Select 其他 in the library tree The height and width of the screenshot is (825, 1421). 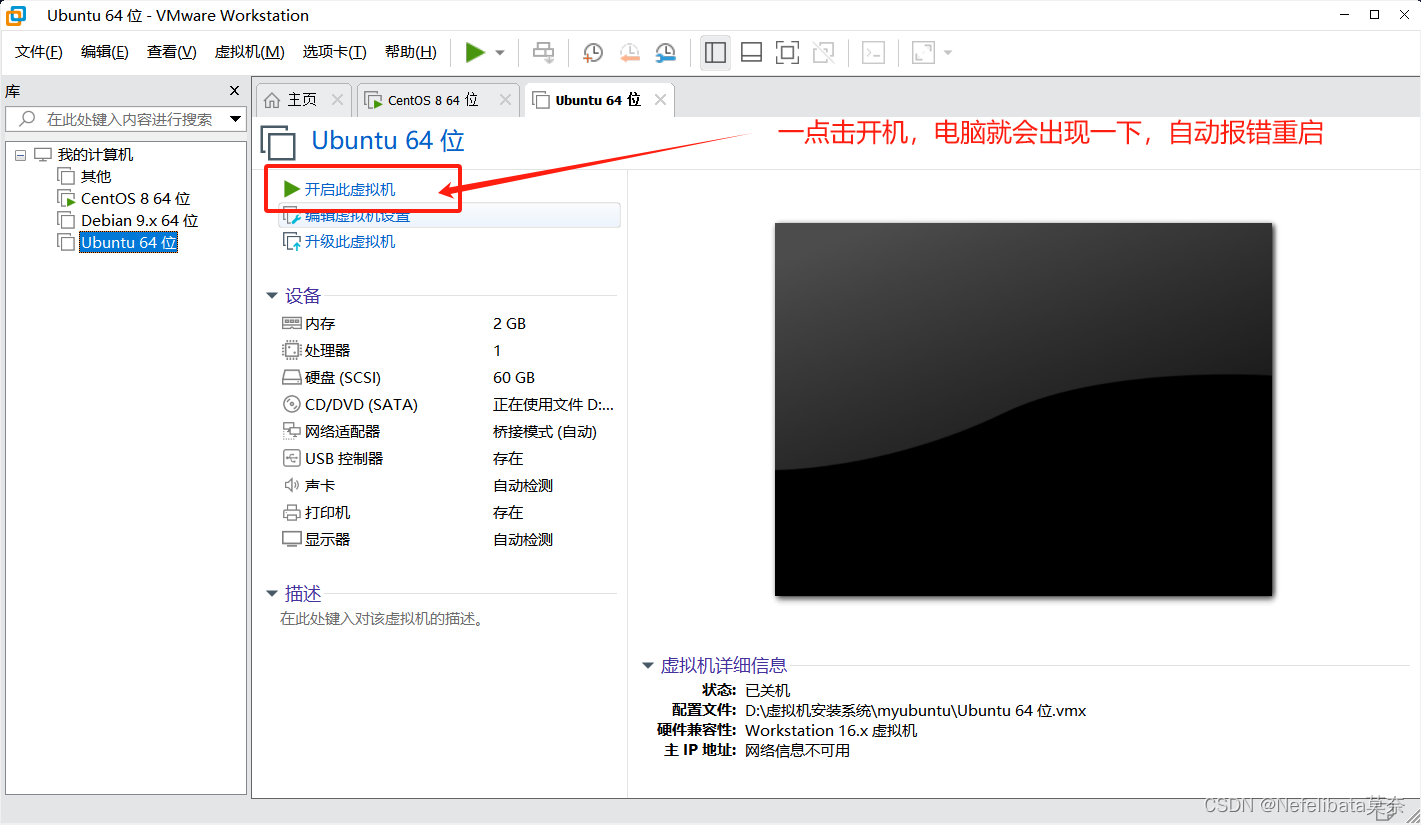[x=96, y=177]
